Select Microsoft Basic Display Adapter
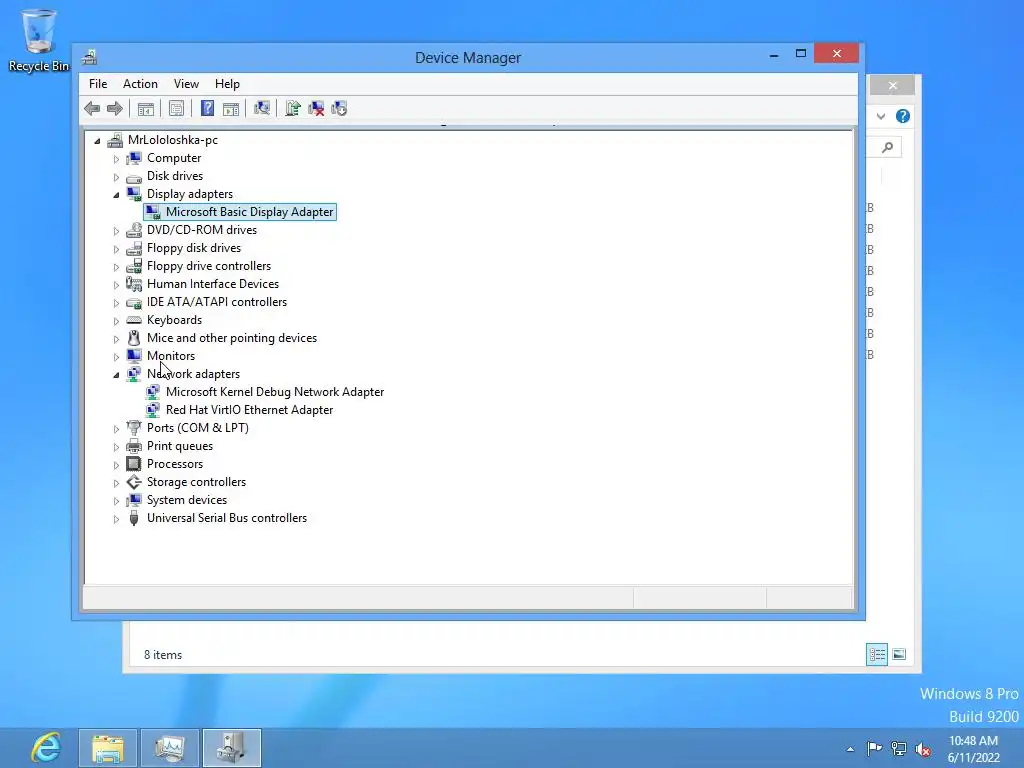The height and width of the screenshot is (768, 1024). [x=249, y=212]
